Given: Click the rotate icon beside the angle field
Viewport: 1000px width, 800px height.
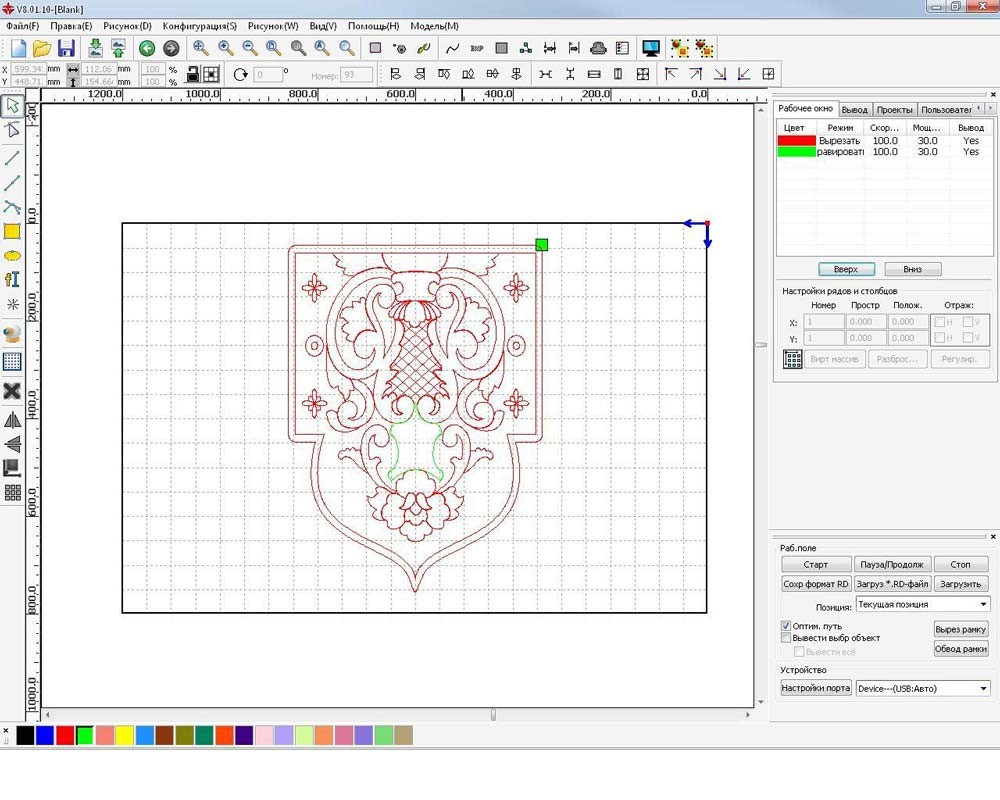Looking at the screenshot, I should tap(240, 75).
